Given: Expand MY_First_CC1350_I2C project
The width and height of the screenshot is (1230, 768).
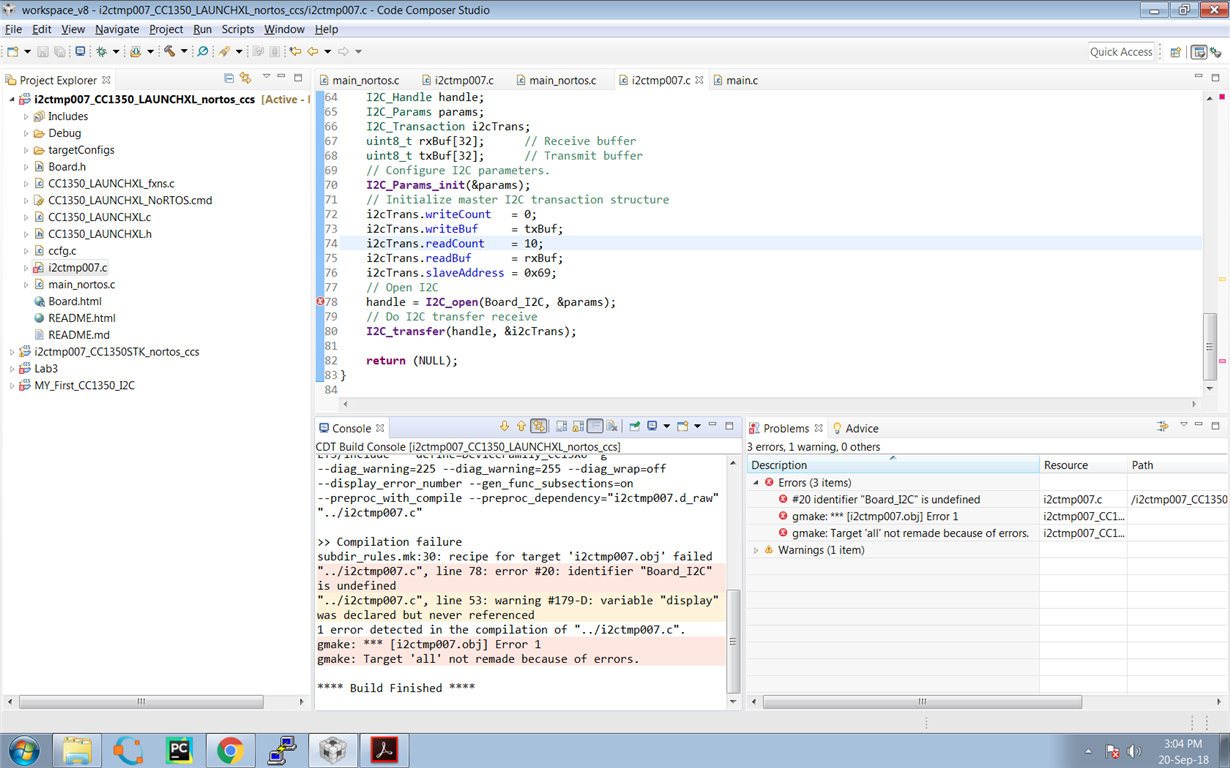Looking at the screenshot, I should [12, 386].
